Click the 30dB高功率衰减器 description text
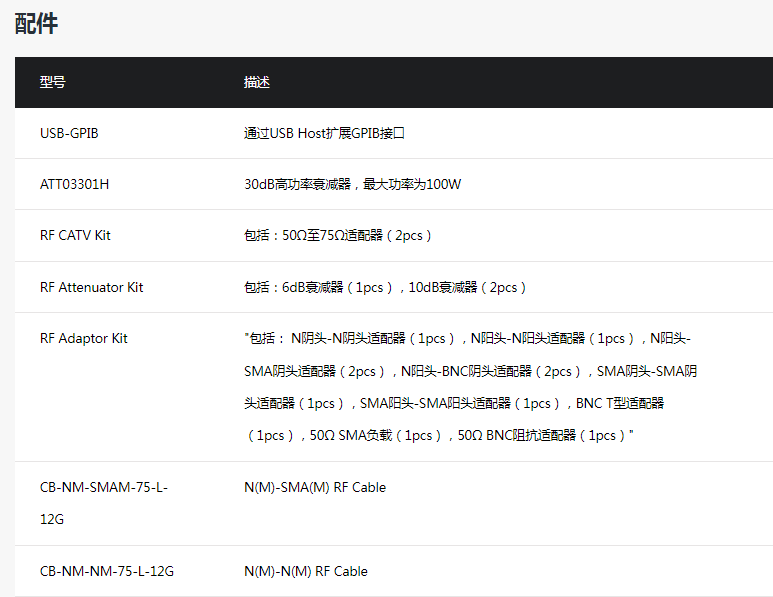Screen dimensions: 773x597 tap(300, 184)
